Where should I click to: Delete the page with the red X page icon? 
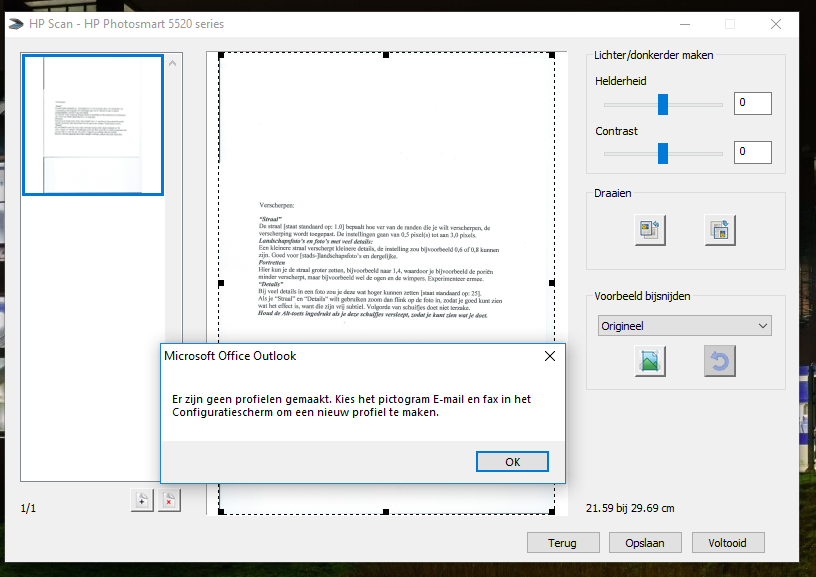click(169, 501)
